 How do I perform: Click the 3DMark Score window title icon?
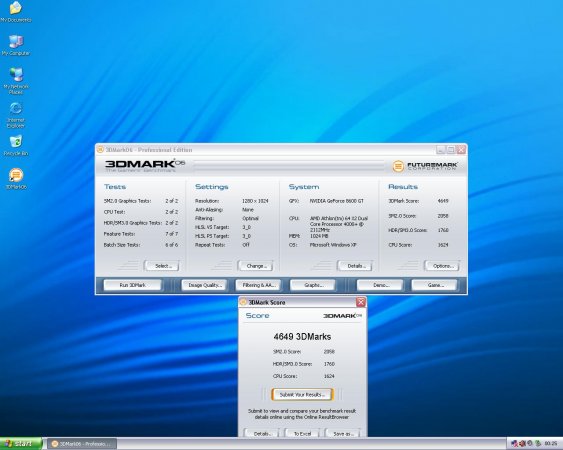coord(243,302)
